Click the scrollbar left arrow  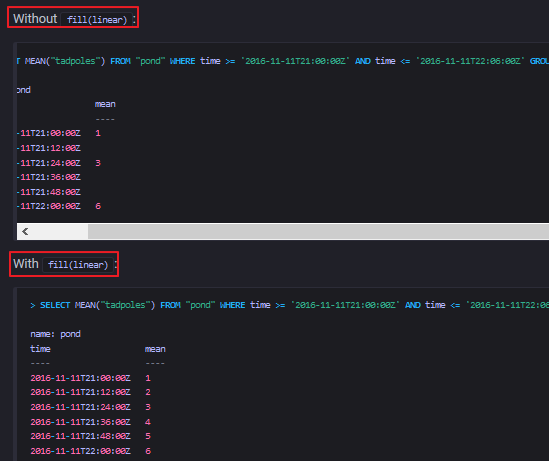coord(25,231)
